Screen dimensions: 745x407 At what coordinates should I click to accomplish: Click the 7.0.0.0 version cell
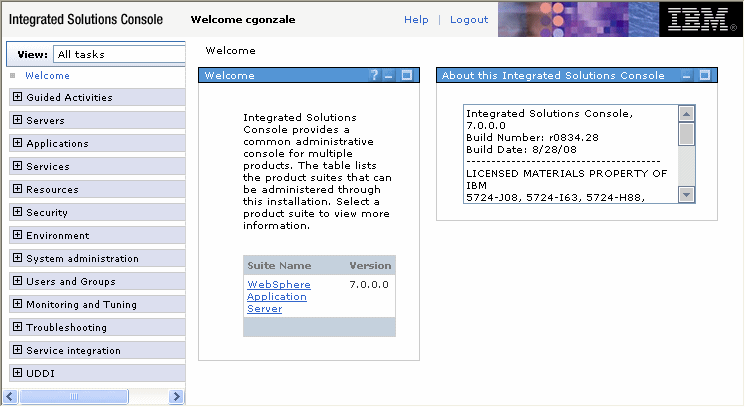(369, 284)
